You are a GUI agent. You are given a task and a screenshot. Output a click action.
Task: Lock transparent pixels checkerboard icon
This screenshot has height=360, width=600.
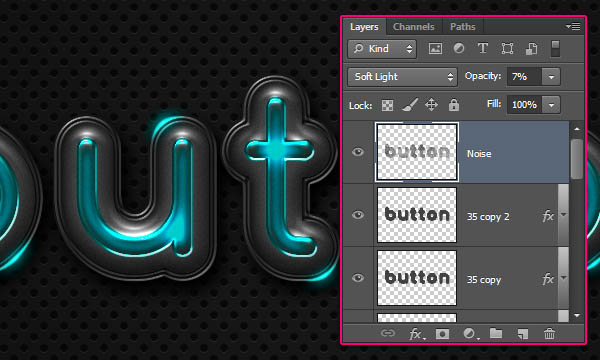coord(387,105)
